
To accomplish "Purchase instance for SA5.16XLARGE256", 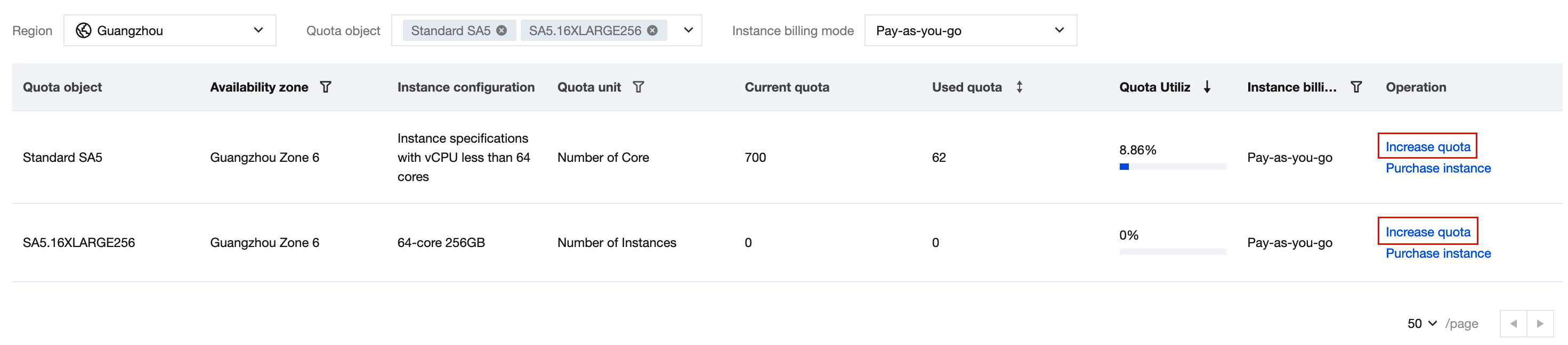I will (x=1438, y=253).
